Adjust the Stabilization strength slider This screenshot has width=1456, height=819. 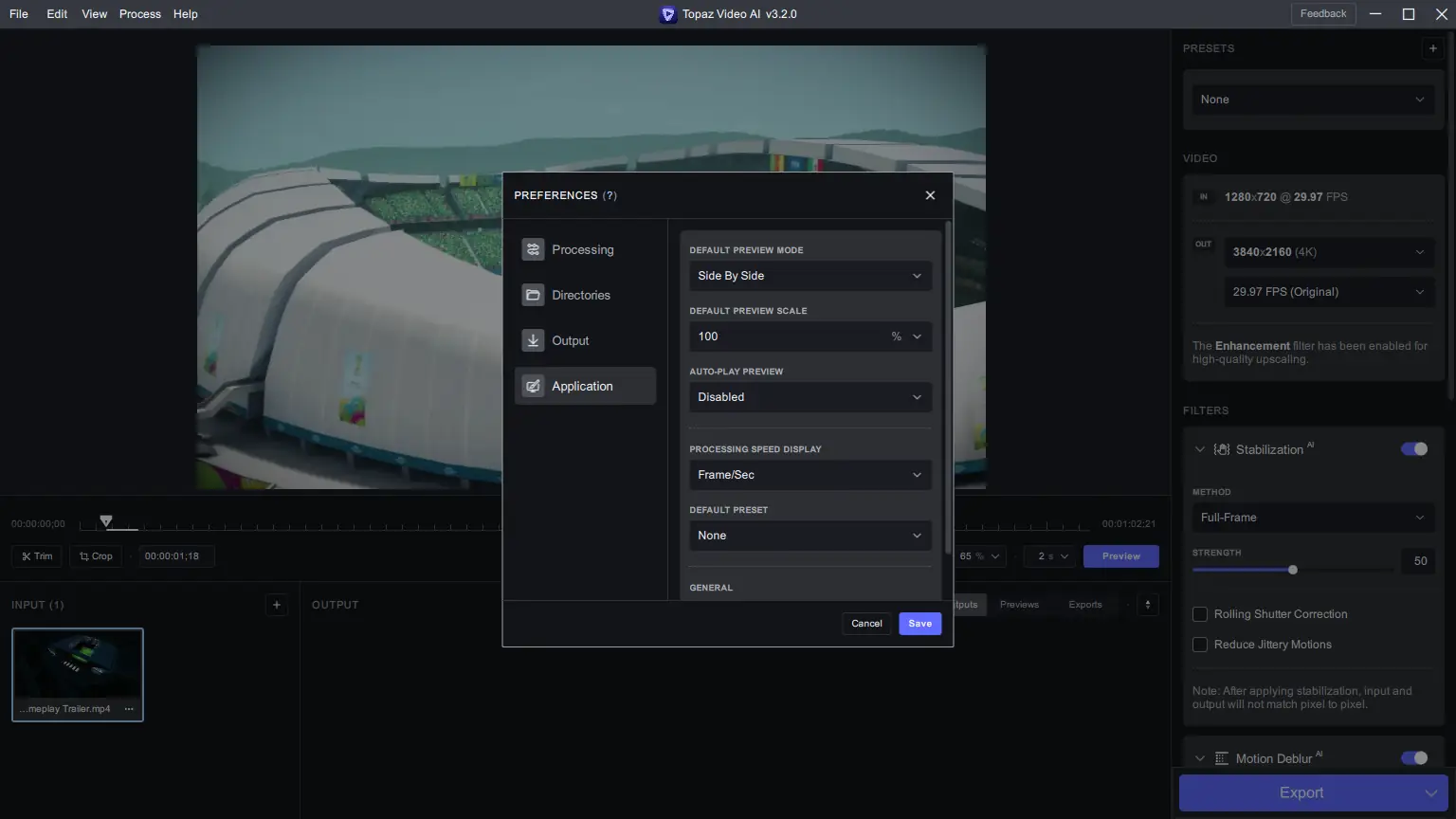[x=1292, y=570]
